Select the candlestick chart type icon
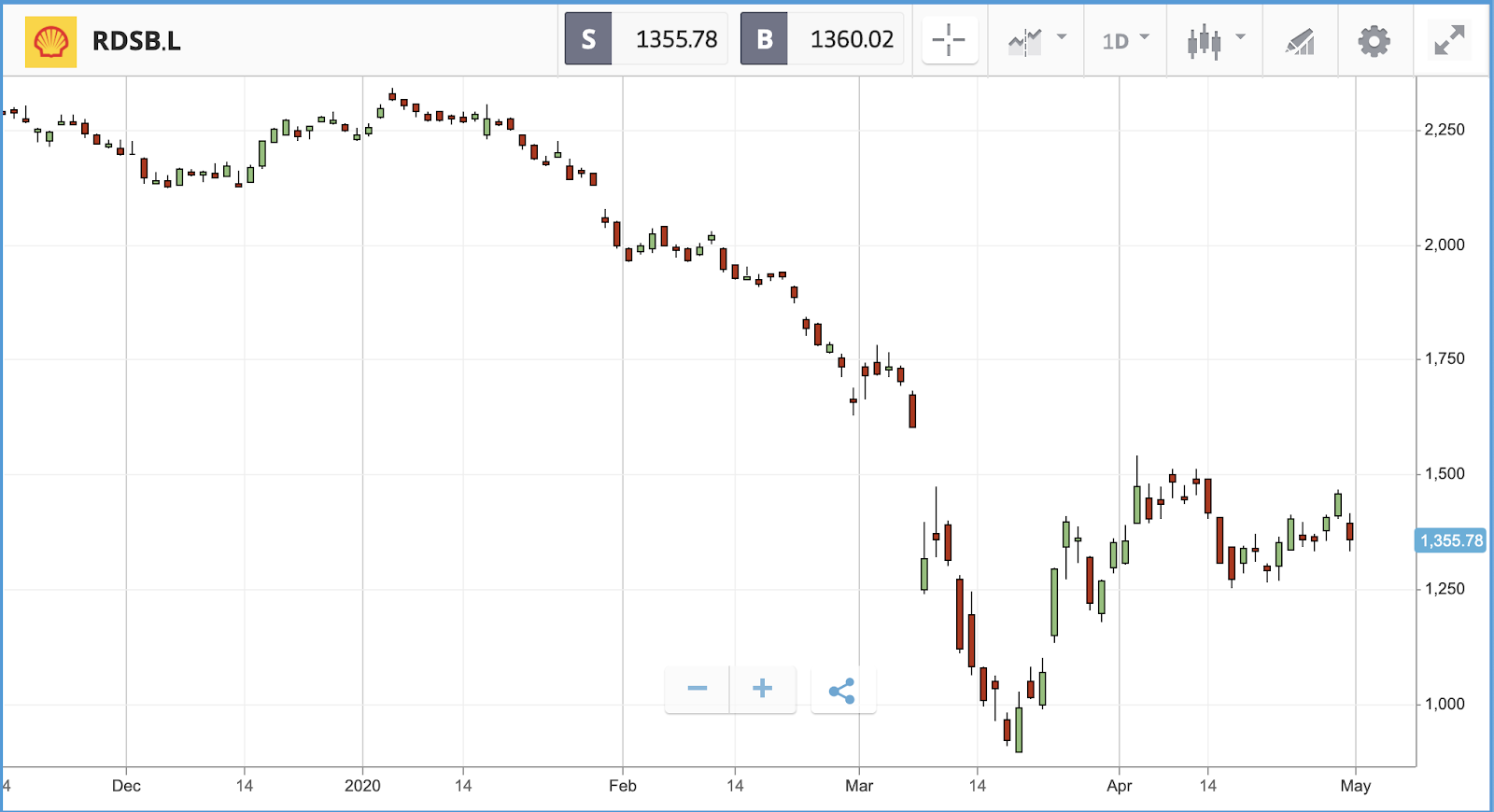Viewport: 1494px width, 812px height. pyautogui.click(x=1204, y=41)
